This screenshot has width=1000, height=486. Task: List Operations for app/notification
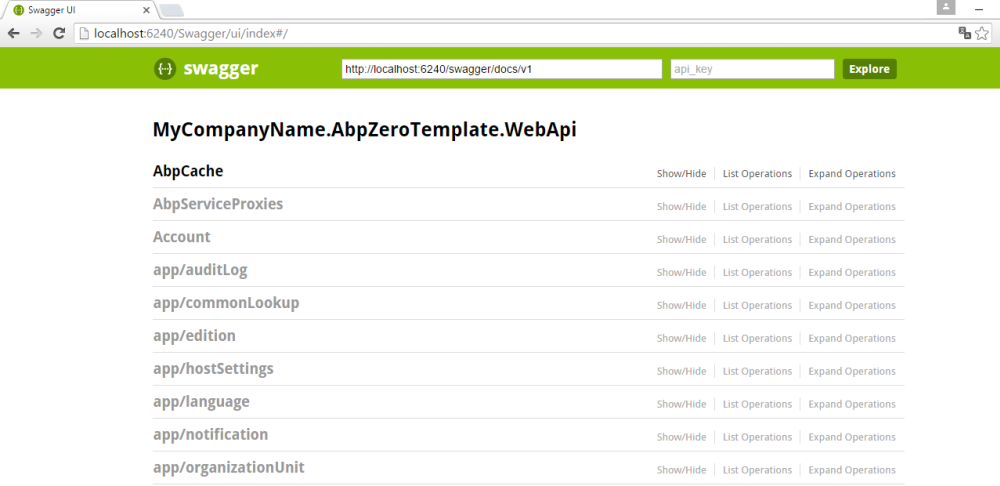pyautogui.click(x=757, y=437)
